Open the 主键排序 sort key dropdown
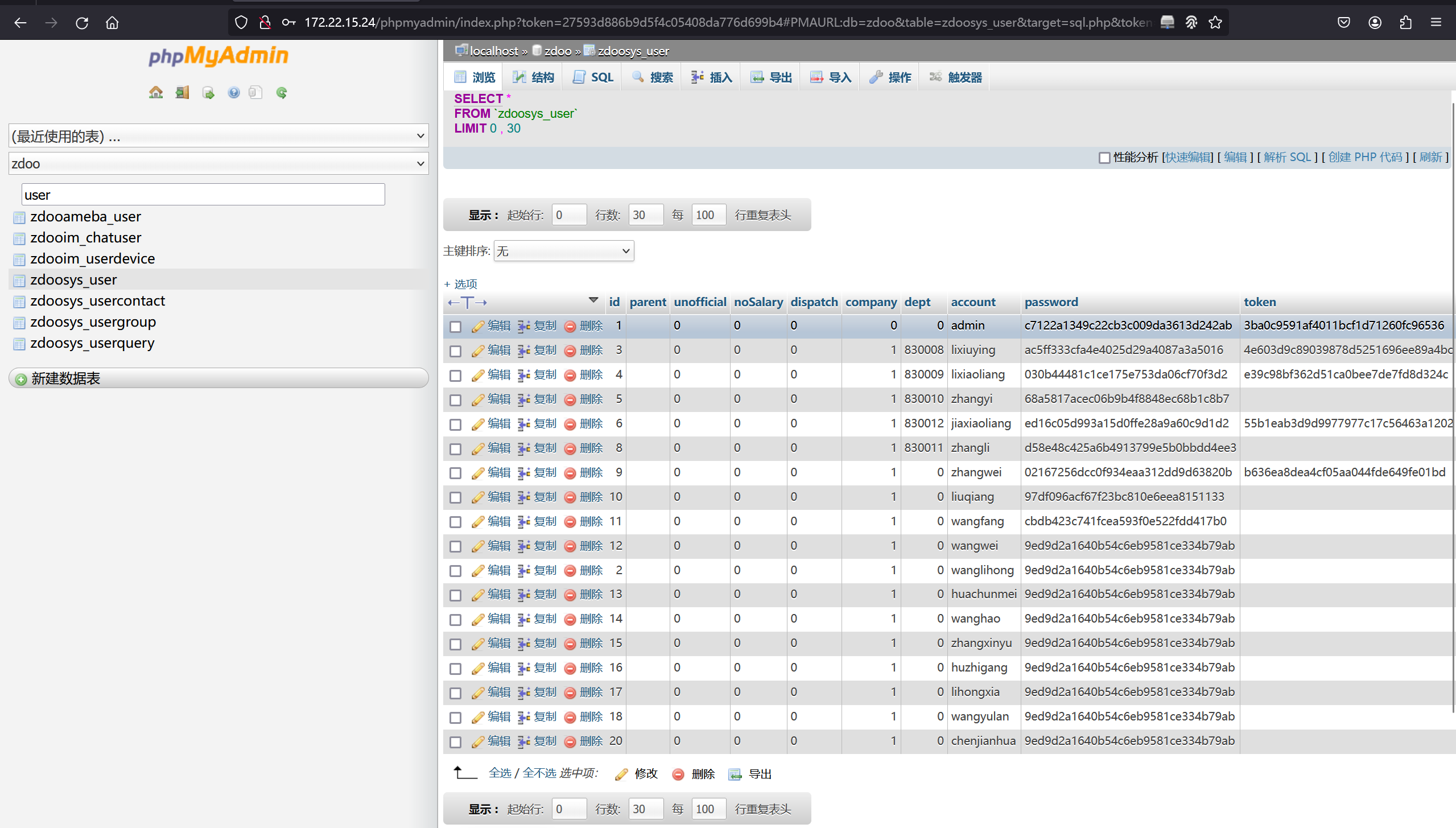This screenshot has width=1456, height=828. (563, 251)
